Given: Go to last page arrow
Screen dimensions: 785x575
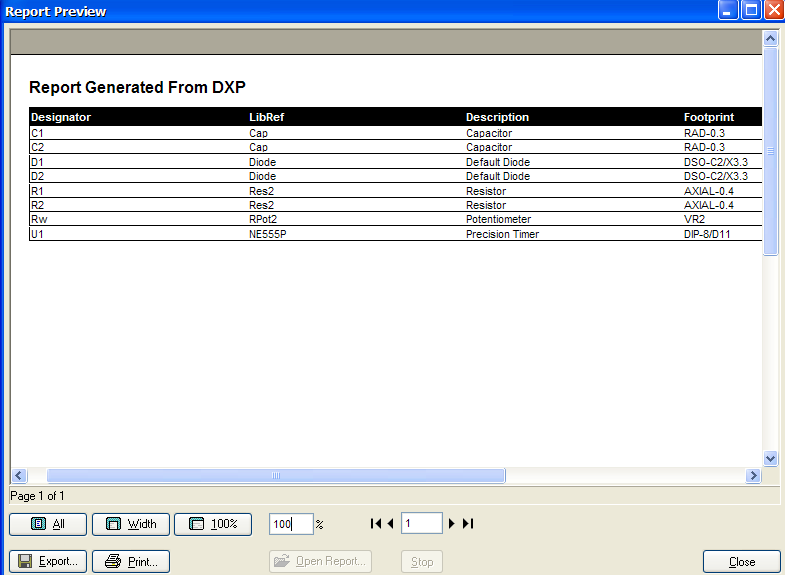Looking at the screenshot, I should pyautogui.click(x=468, y=523).
